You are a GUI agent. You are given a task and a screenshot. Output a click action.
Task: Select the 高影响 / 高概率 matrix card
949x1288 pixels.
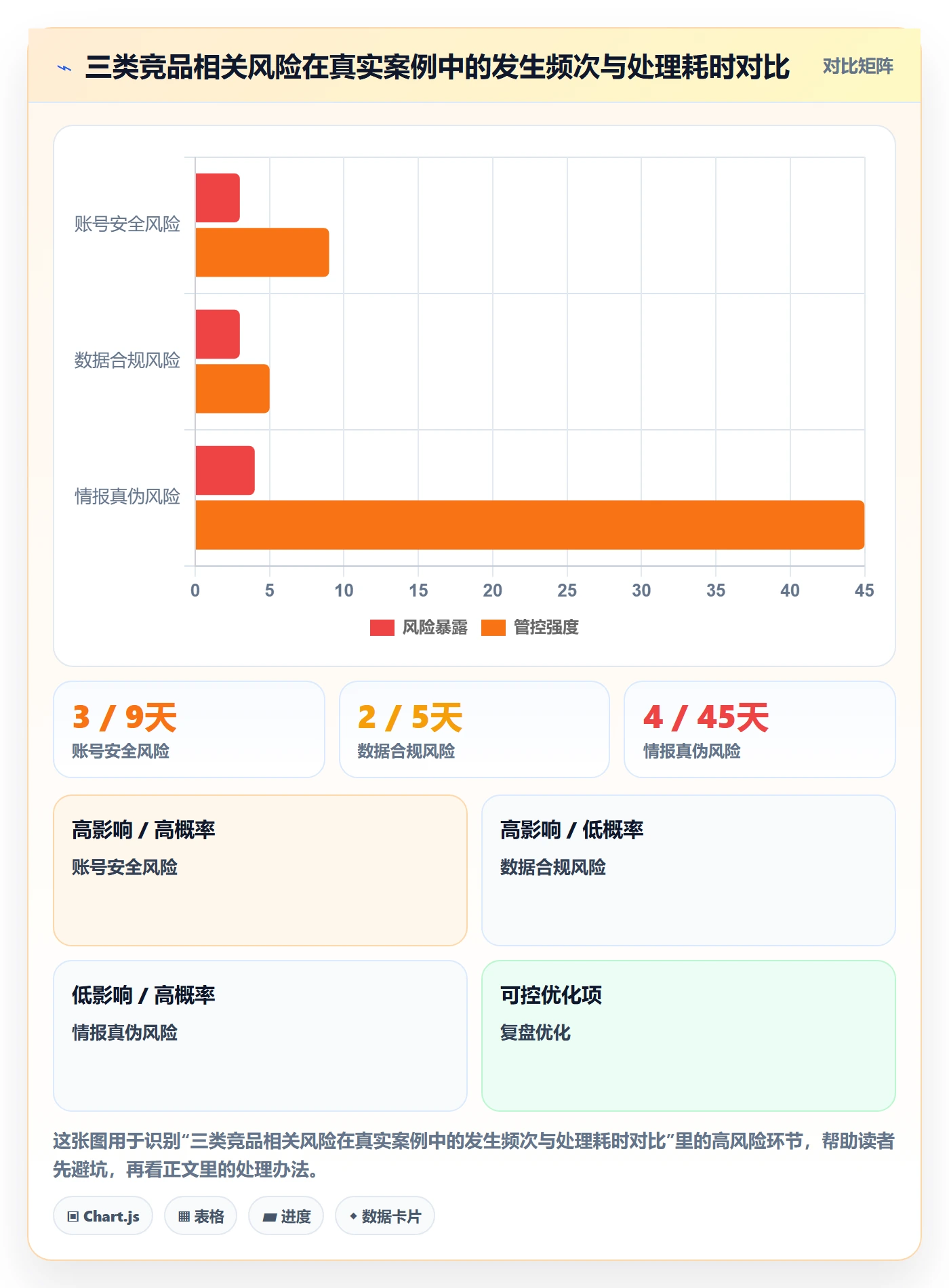260,870
